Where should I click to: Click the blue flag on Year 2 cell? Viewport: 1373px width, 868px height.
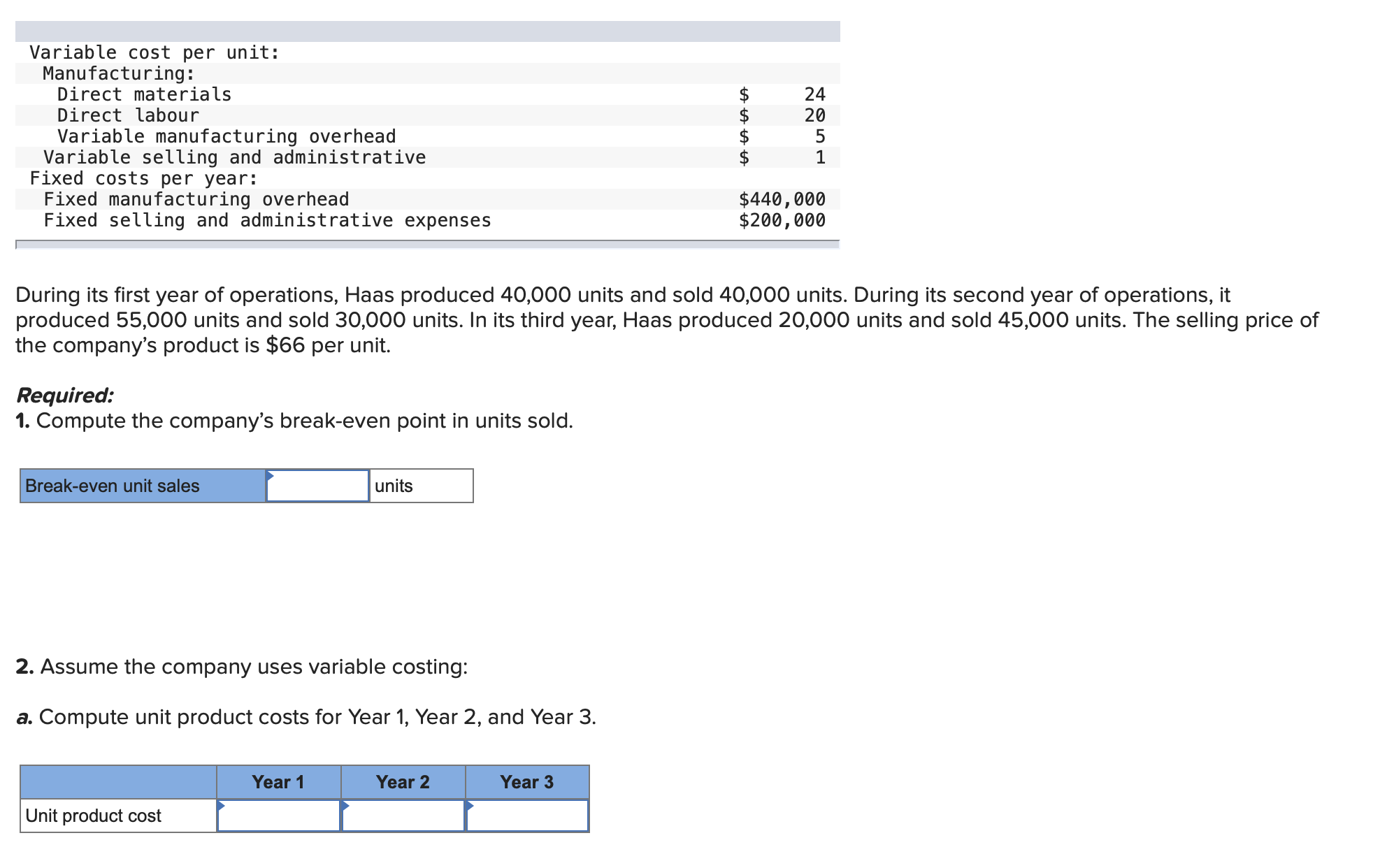pos(346,805)
